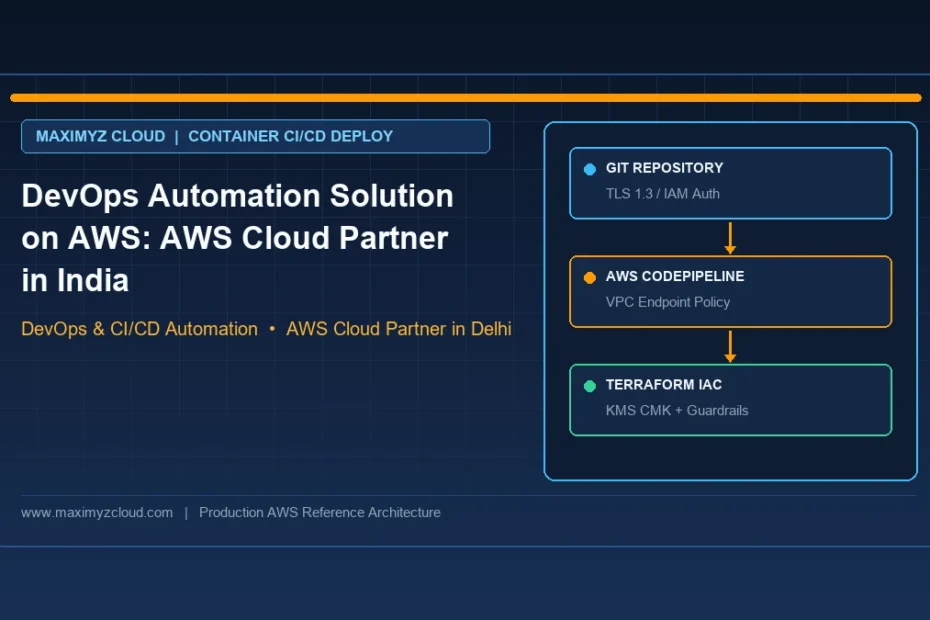Click AWS Cloud Partner in Delhi text
This screenshot has height=620, width=930.
399,329
